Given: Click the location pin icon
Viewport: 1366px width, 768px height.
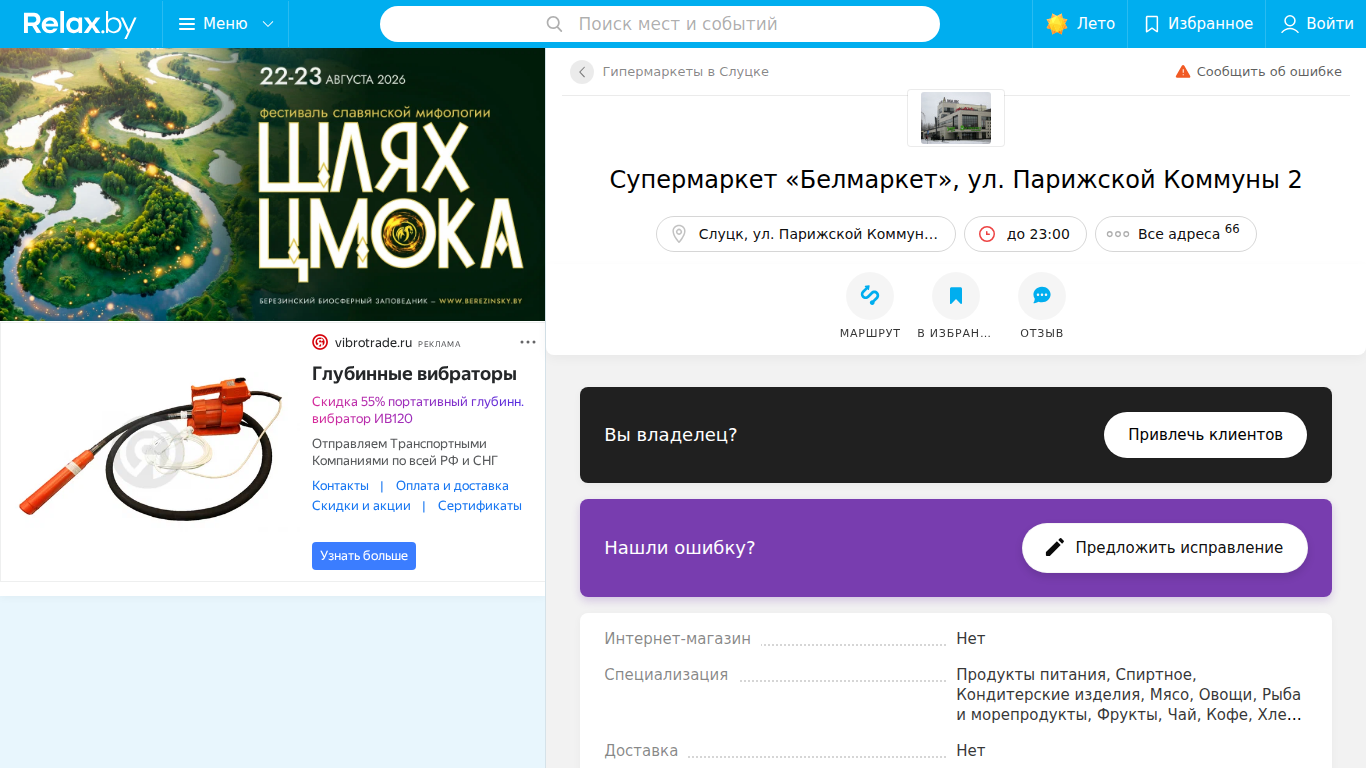Looking at the screenshot, I should coord(679,234).
